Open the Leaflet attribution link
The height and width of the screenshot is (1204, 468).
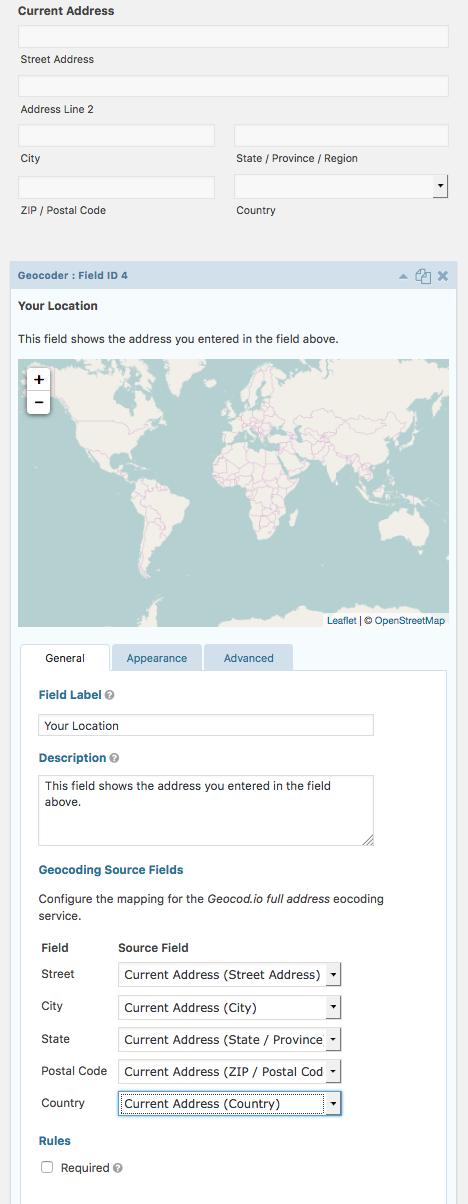click(x=341, y=621)
